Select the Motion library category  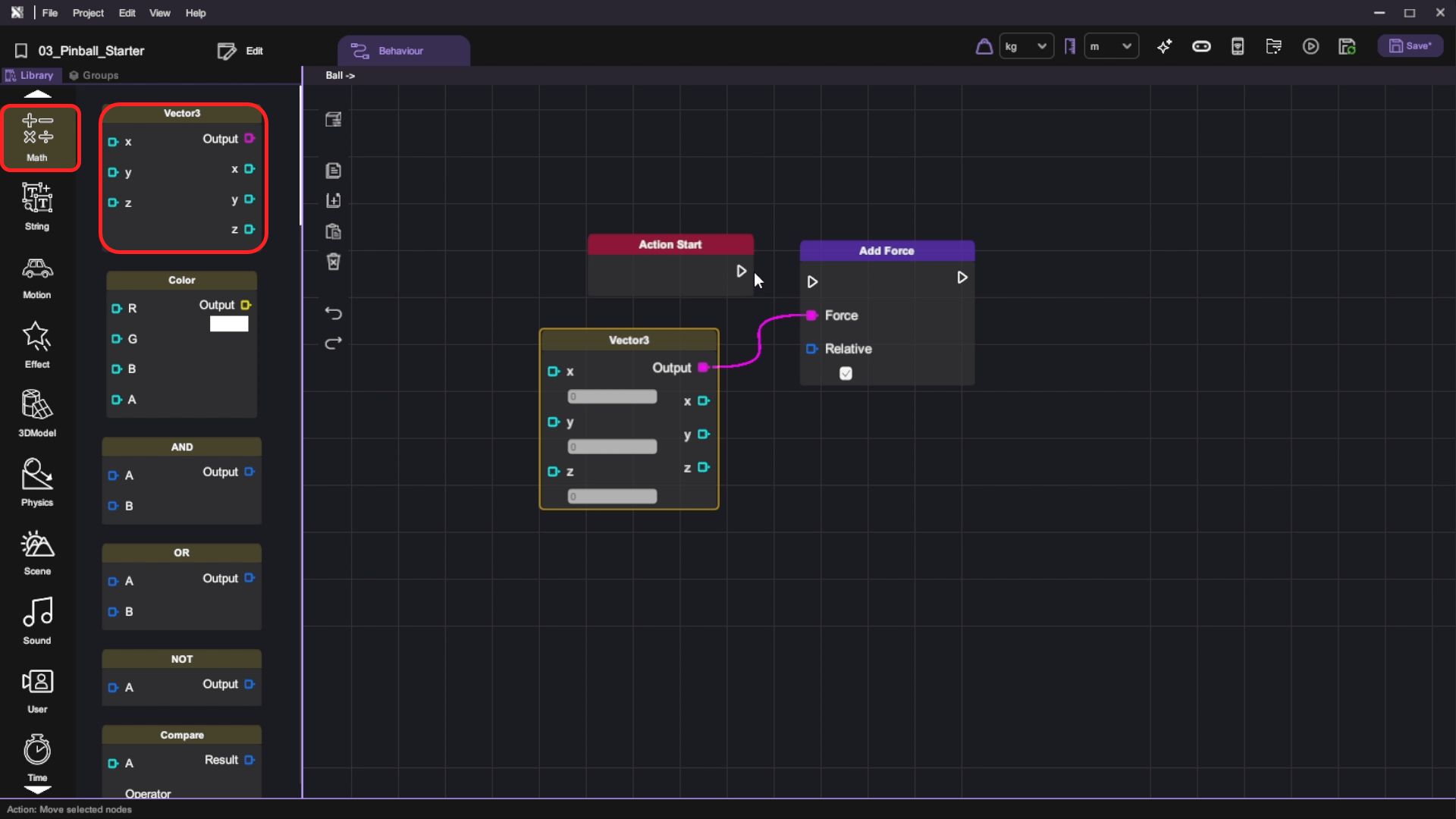[x=37, y=277]
